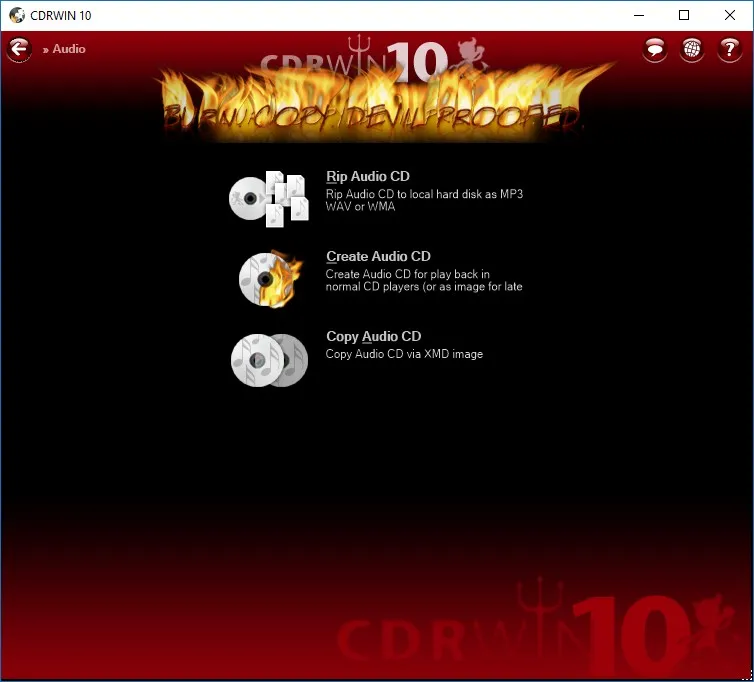Image resolution: width=754 pixels, height=682 pixels.
Task: Open the Copy Audio CD heading
Action: coord(374,336)
